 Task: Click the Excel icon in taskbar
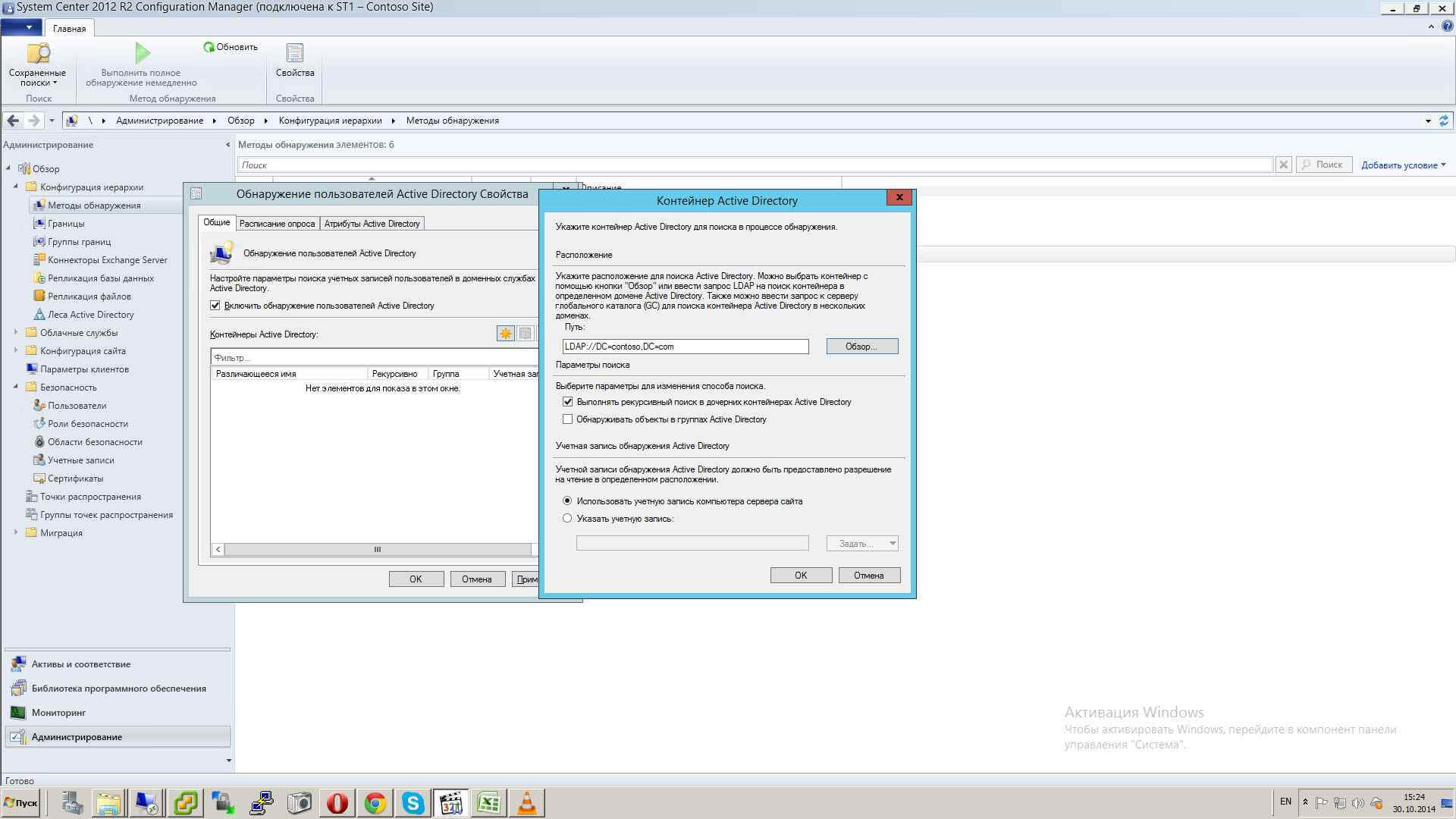point(489,803)
